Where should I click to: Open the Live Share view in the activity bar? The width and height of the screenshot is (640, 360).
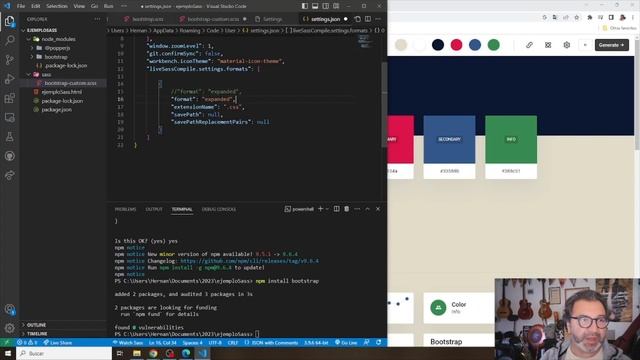click(x=9, y=175)
